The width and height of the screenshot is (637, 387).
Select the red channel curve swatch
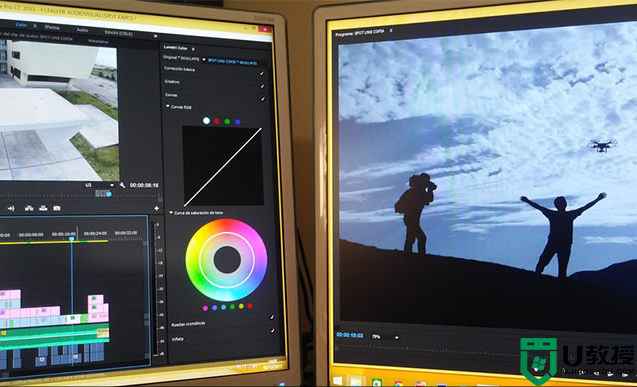click(217, 121)
